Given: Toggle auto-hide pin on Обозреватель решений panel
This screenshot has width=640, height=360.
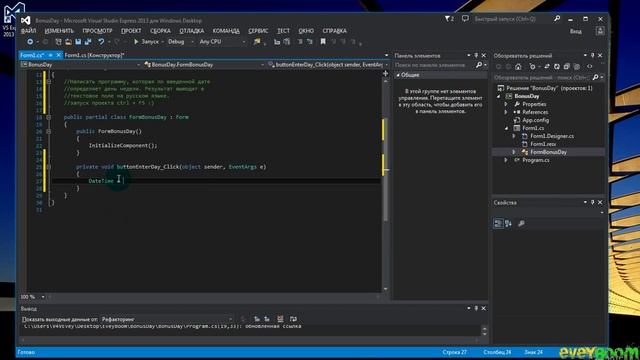Looking at the screenshot, I should click(592, 55).
